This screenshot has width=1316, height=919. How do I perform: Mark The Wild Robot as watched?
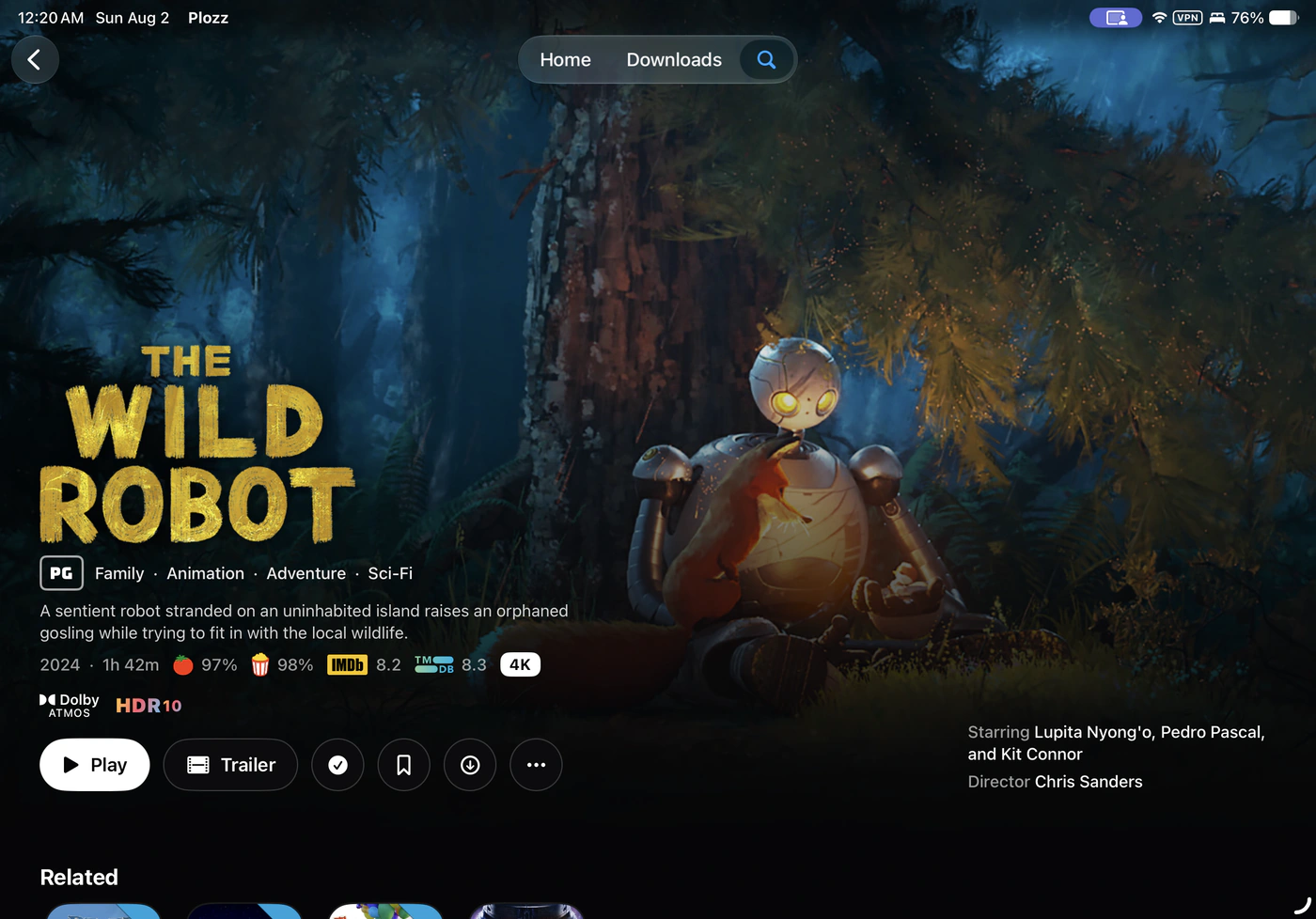coord(338,765)
